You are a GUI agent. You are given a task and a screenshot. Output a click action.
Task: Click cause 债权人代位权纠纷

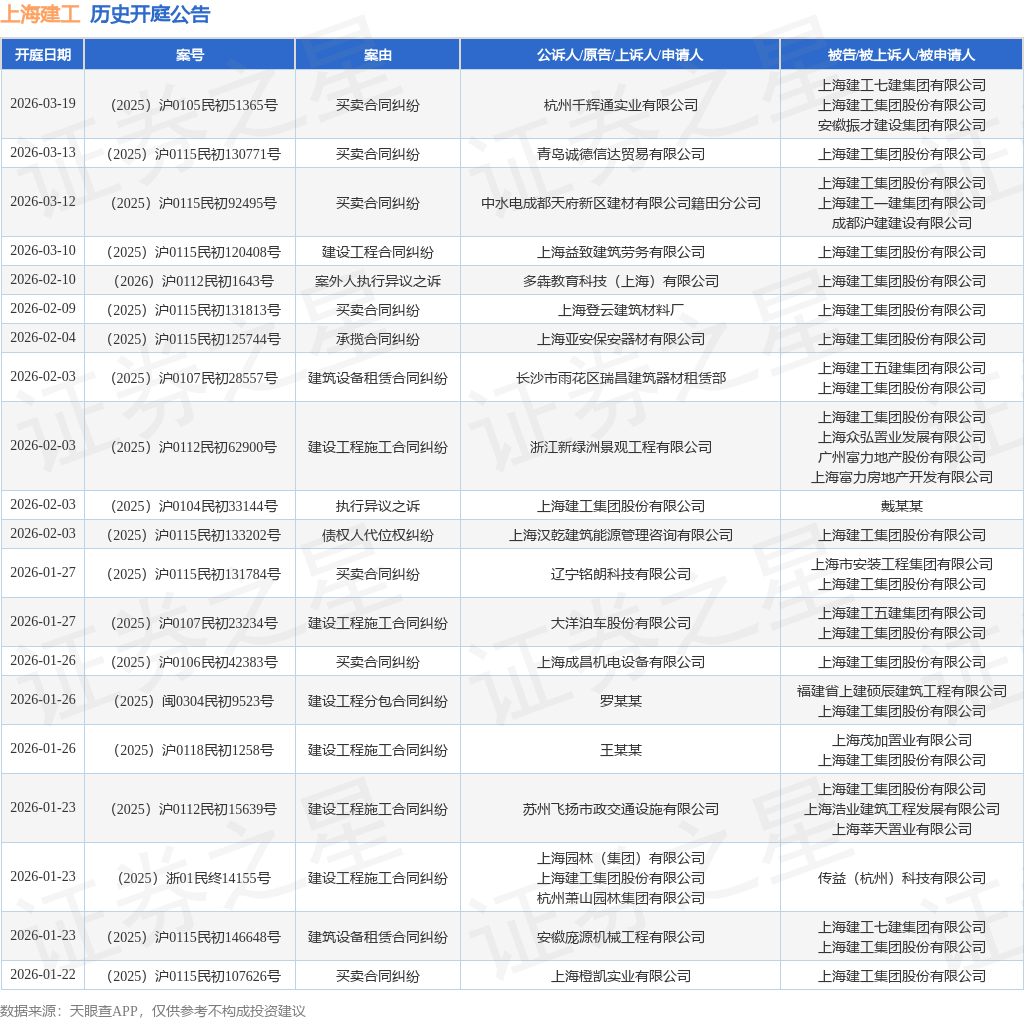click(x=377, y=535)
